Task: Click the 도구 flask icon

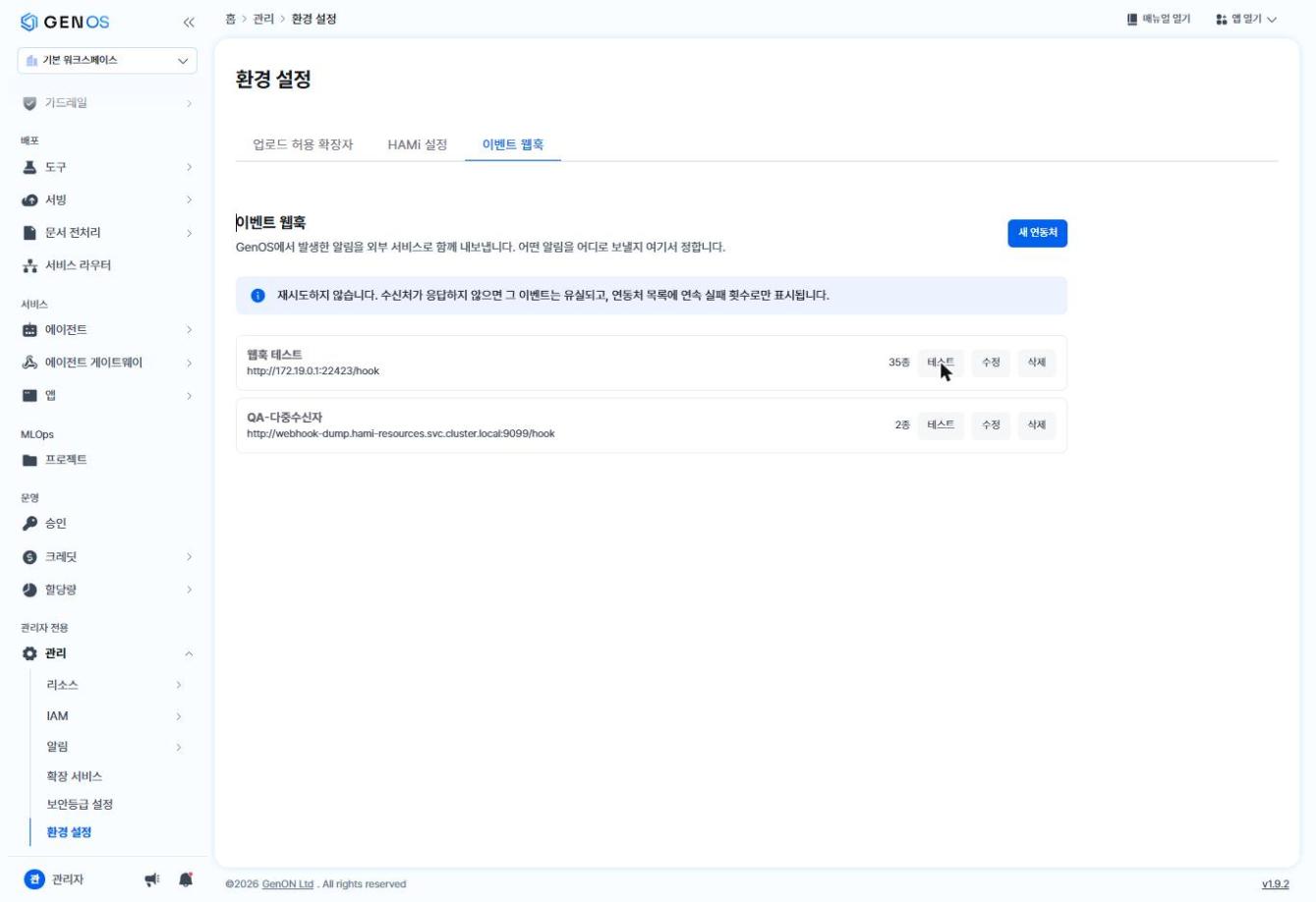Action: (29, 167)
